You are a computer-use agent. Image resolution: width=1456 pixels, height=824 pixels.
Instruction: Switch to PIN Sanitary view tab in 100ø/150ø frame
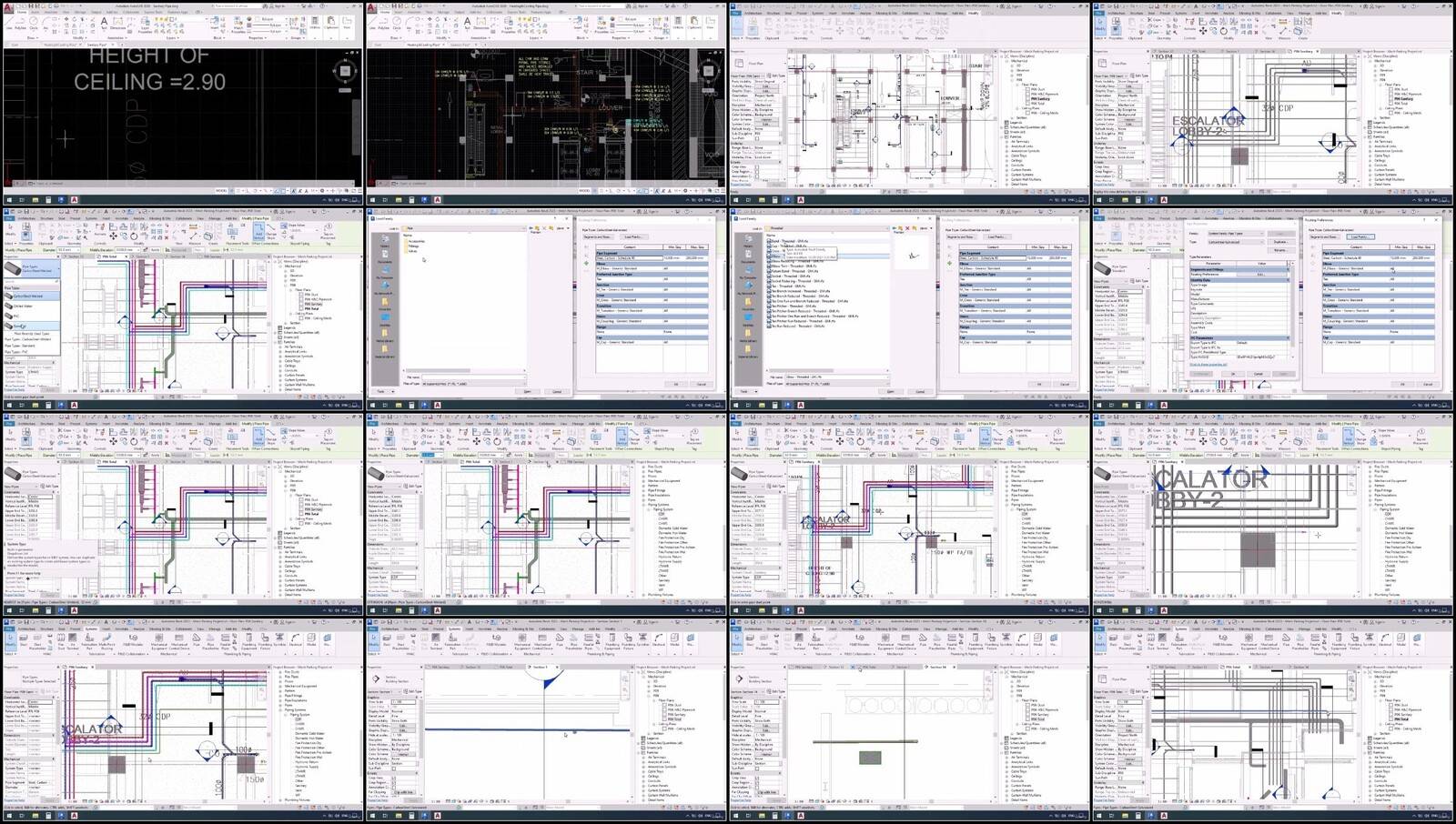pyautogui.click(x=77, y=667)
